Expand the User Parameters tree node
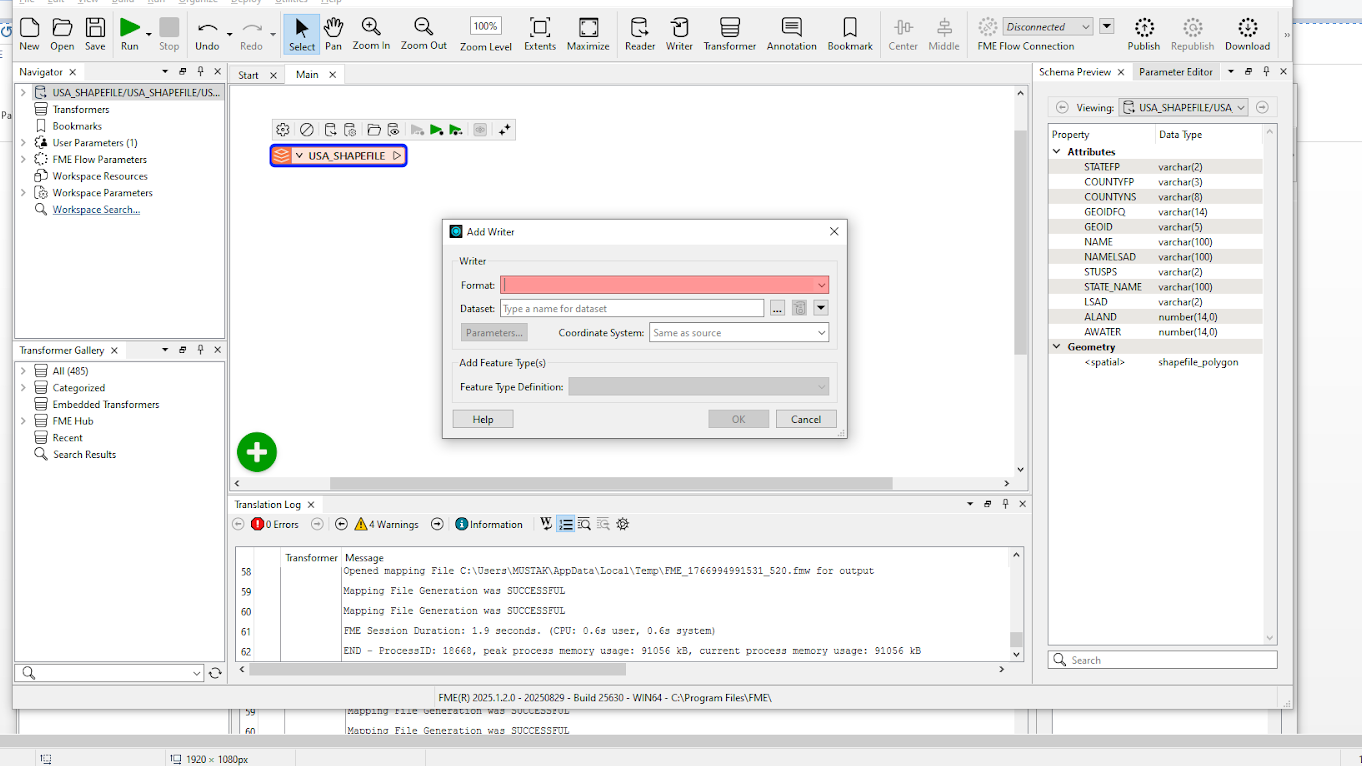This screenshot has height=766, width=1362. click(x=23, y=143)
